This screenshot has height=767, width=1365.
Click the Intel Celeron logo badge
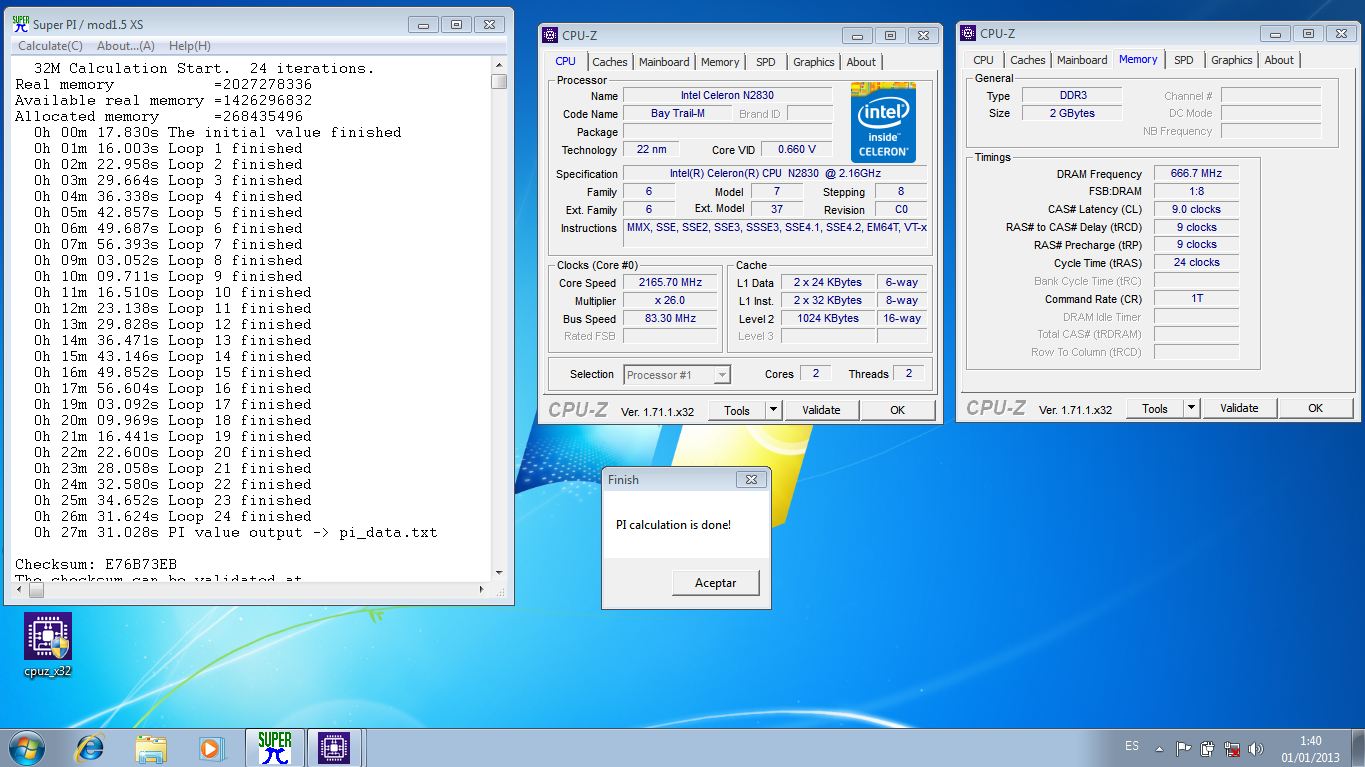pyautogui.click(x=883, y=124)
